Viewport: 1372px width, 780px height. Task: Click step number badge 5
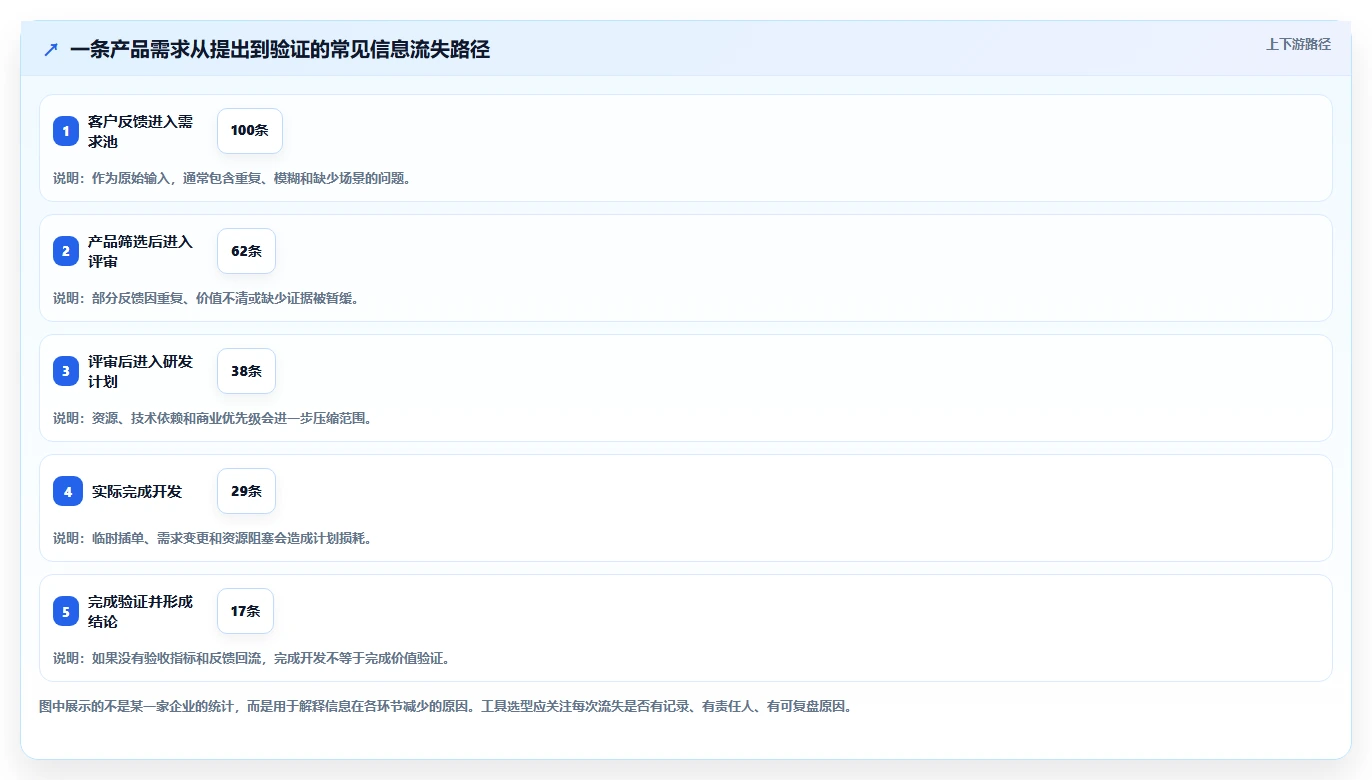tap(66, 611)
